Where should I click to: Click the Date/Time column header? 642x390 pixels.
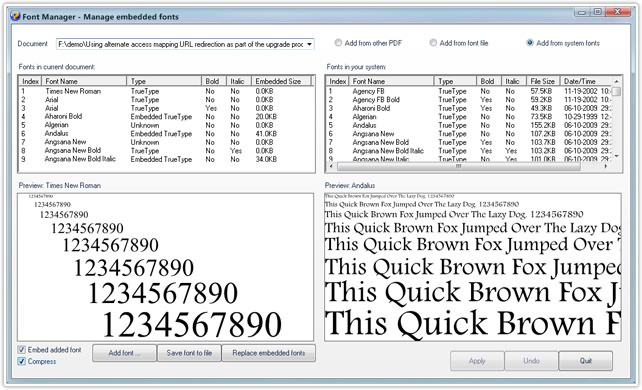pyautogui.click(x=585, y=81)
